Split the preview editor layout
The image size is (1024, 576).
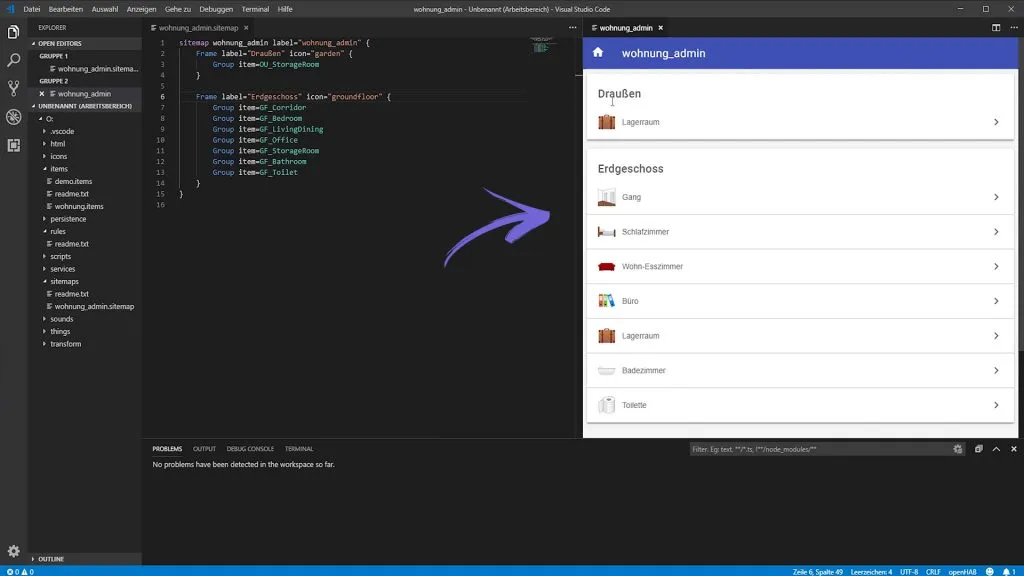click(996, 27)
